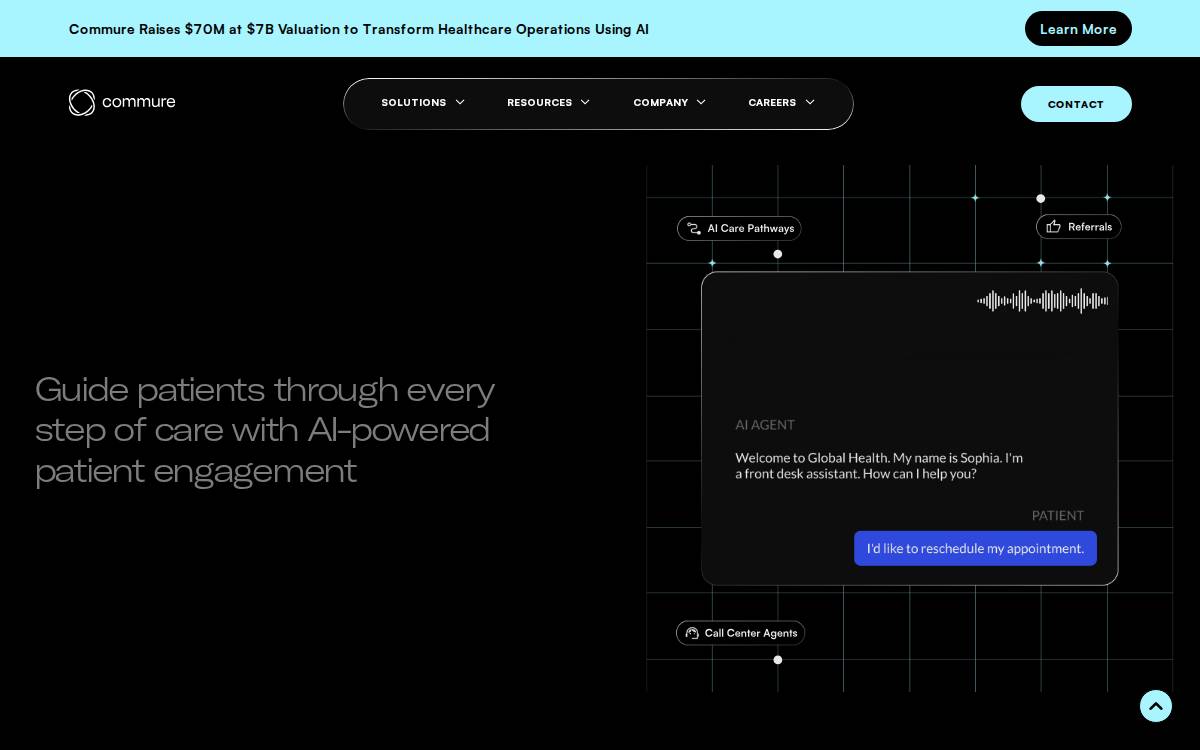Image resolution: width=1200 pixels, height=750 pixels.
Task: Click the Welcome to Global Health message
Action: 879,466
